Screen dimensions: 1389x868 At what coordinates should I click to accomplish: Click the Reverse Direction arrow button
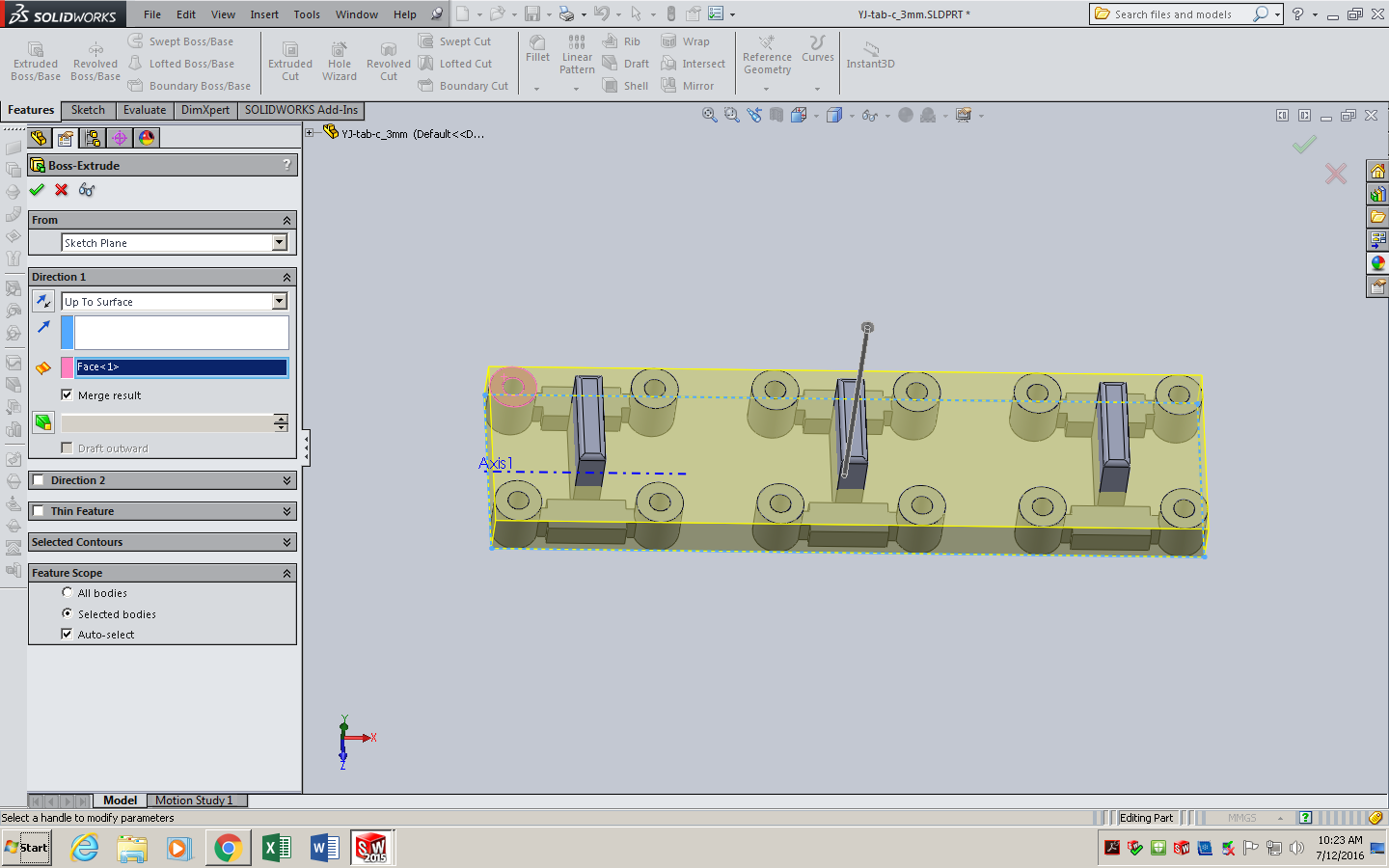click(42, 302)
